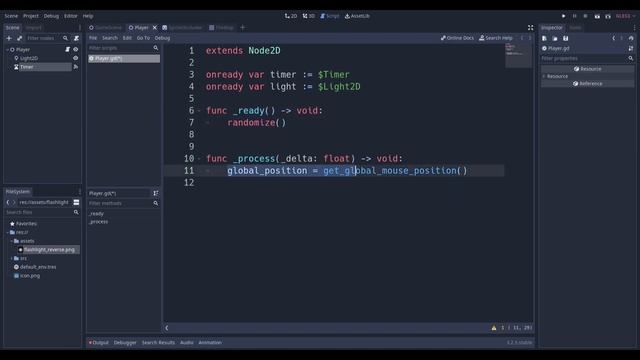The height and width of the screenshot is (360, 640).
Task: Open the Output bottom panel
Action: point(99,342)
